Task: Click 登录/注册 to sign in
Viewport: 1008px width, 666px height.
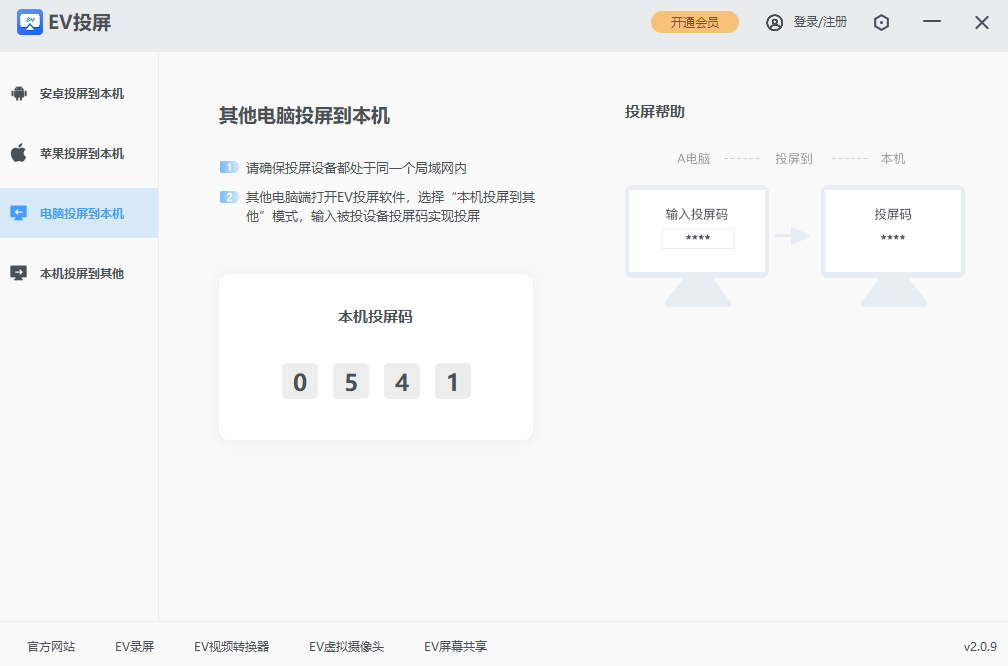Action: click(x=819, y=22)
